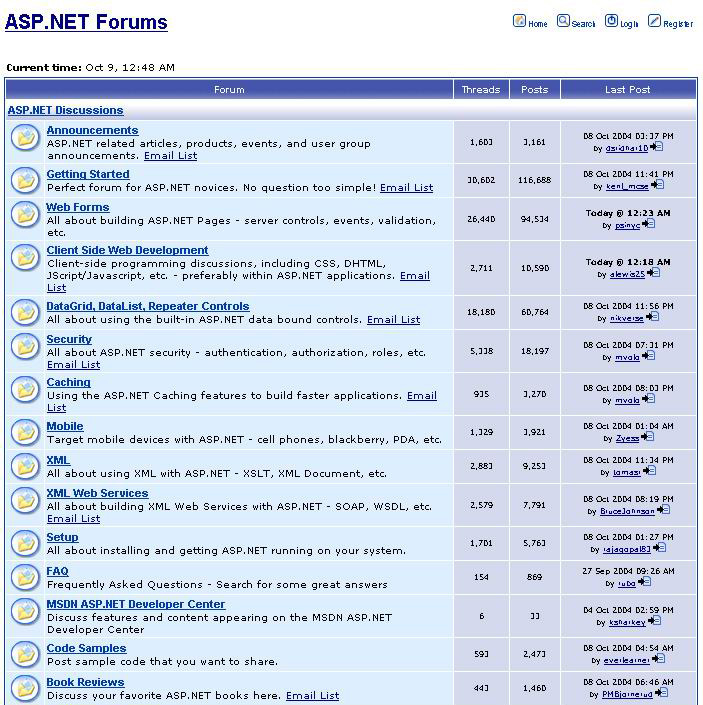Click the folder icon beside Code Samples

[25, 654]
